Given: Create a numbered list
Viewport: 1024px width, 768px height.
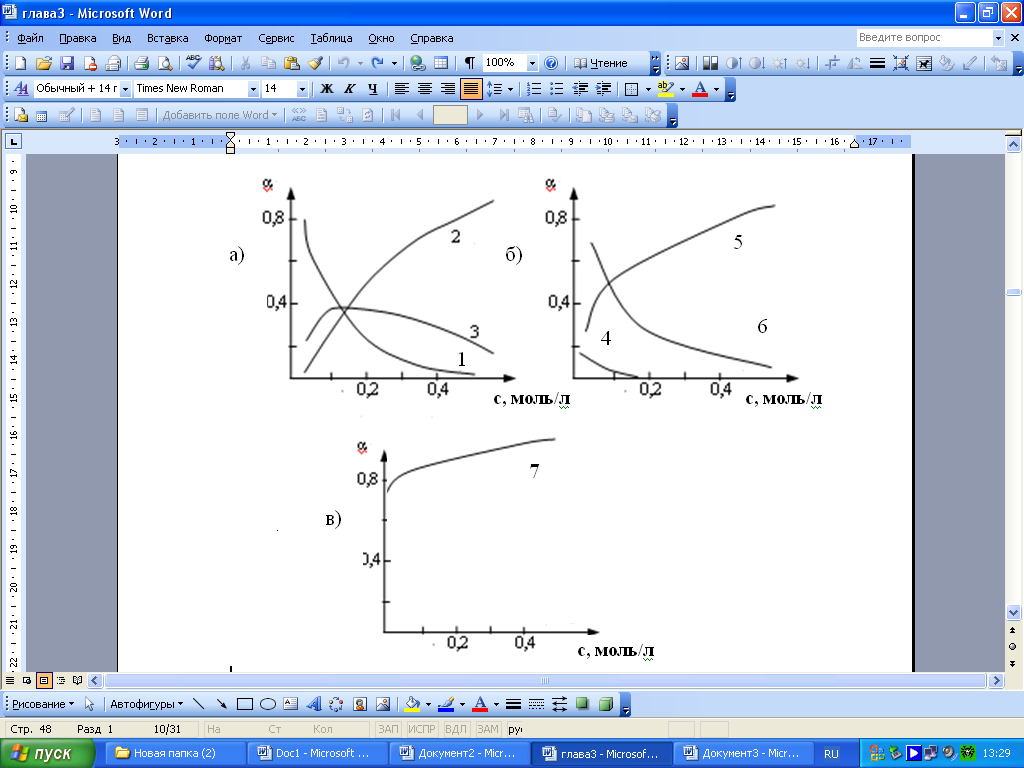Looking at the screenshot, I should tap(534, 89).
